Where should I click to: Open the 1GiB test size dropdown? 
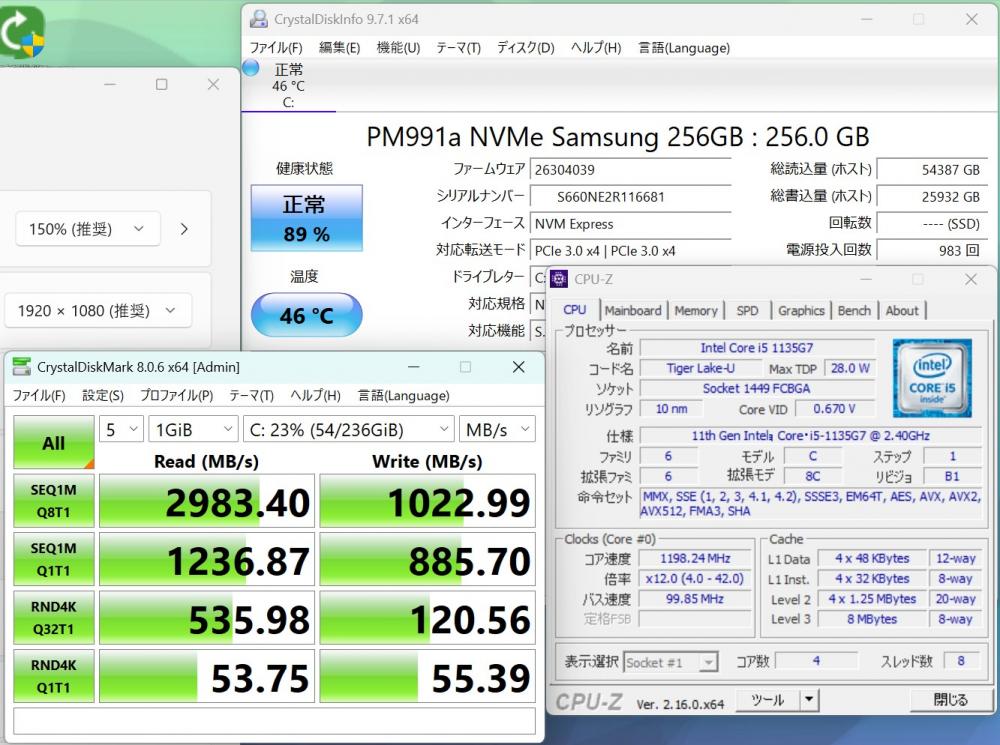[193, 429]
